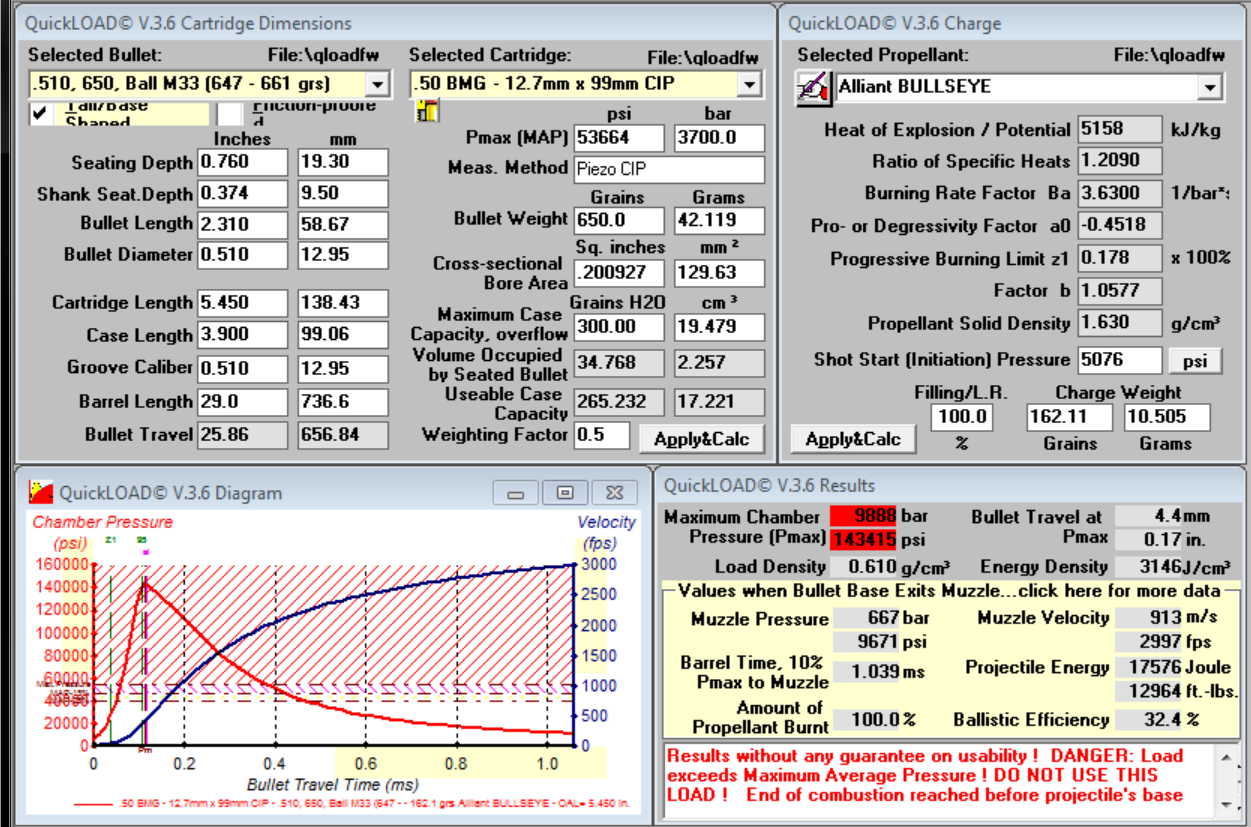
Task: Click the Heat of Explosion value 5158
Action: point(1119,130)
